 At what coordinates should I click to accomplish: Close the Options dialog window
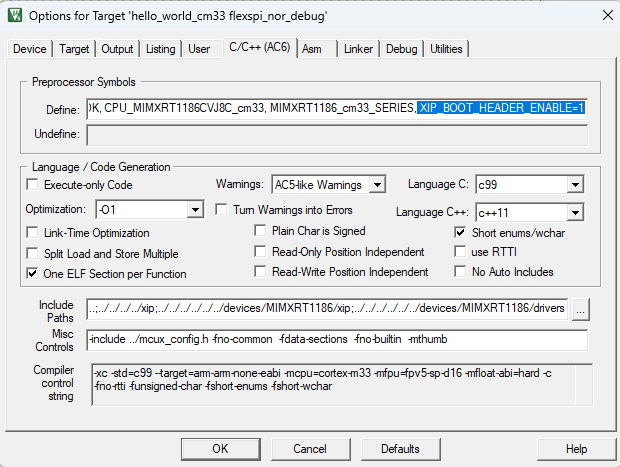pyautogui.click(x=596, y=15)
